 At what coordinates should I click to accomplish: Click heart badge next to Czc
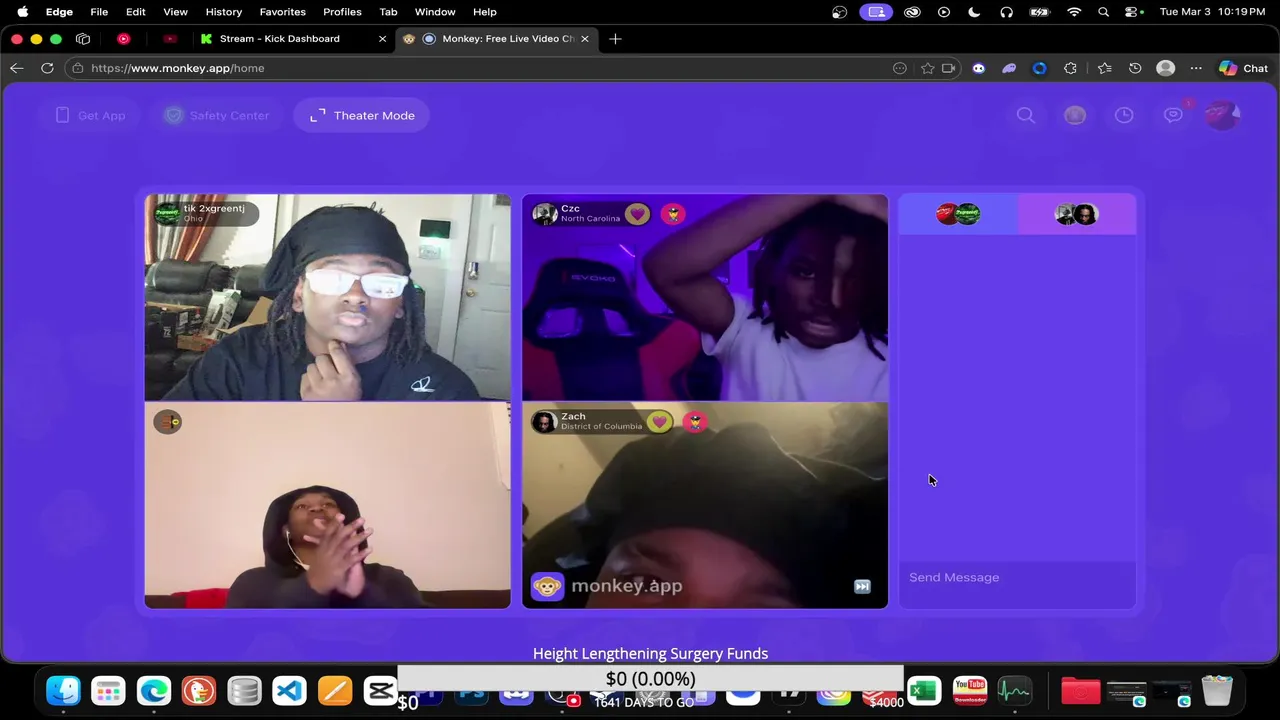(637, 214)
